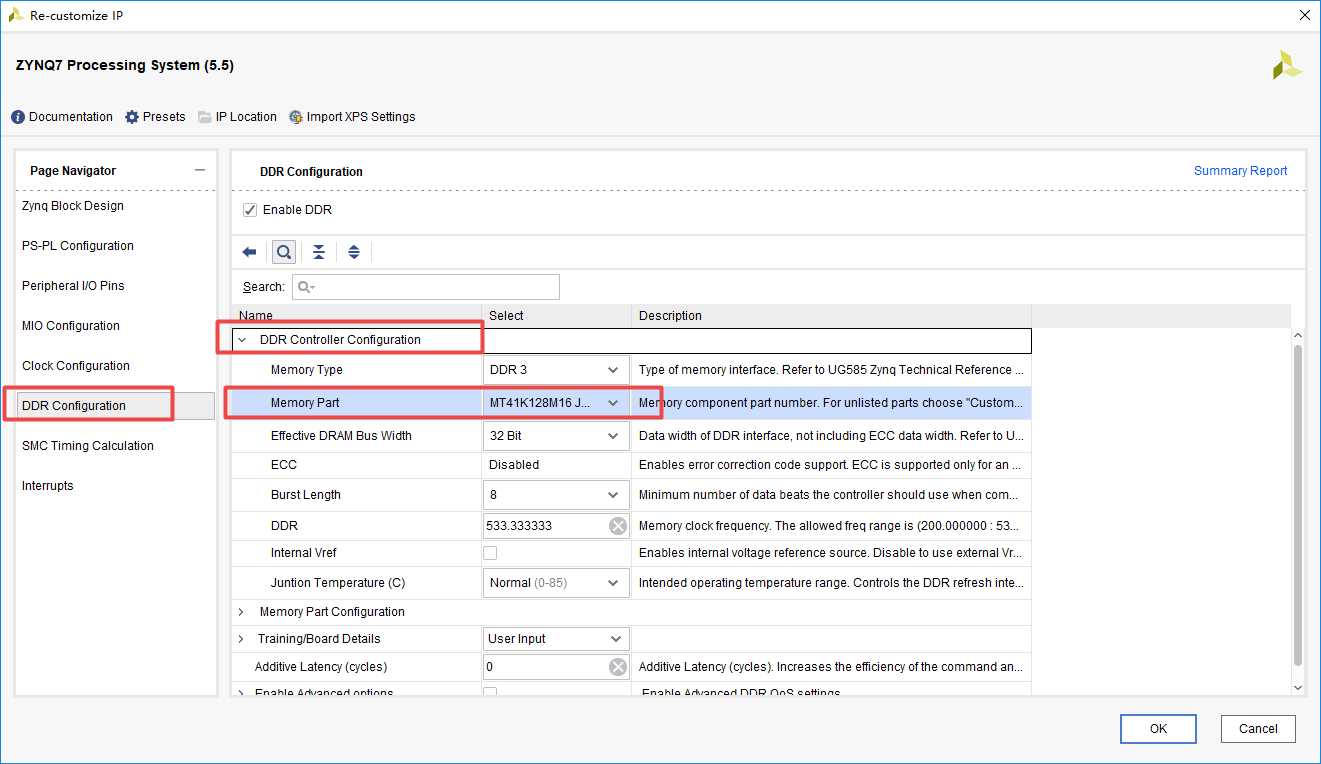Image resolution: width=1321 pixels, height=764 pixels.
Task: Collapse the Page Navigator with the minus icon
Action: (200, 171)
